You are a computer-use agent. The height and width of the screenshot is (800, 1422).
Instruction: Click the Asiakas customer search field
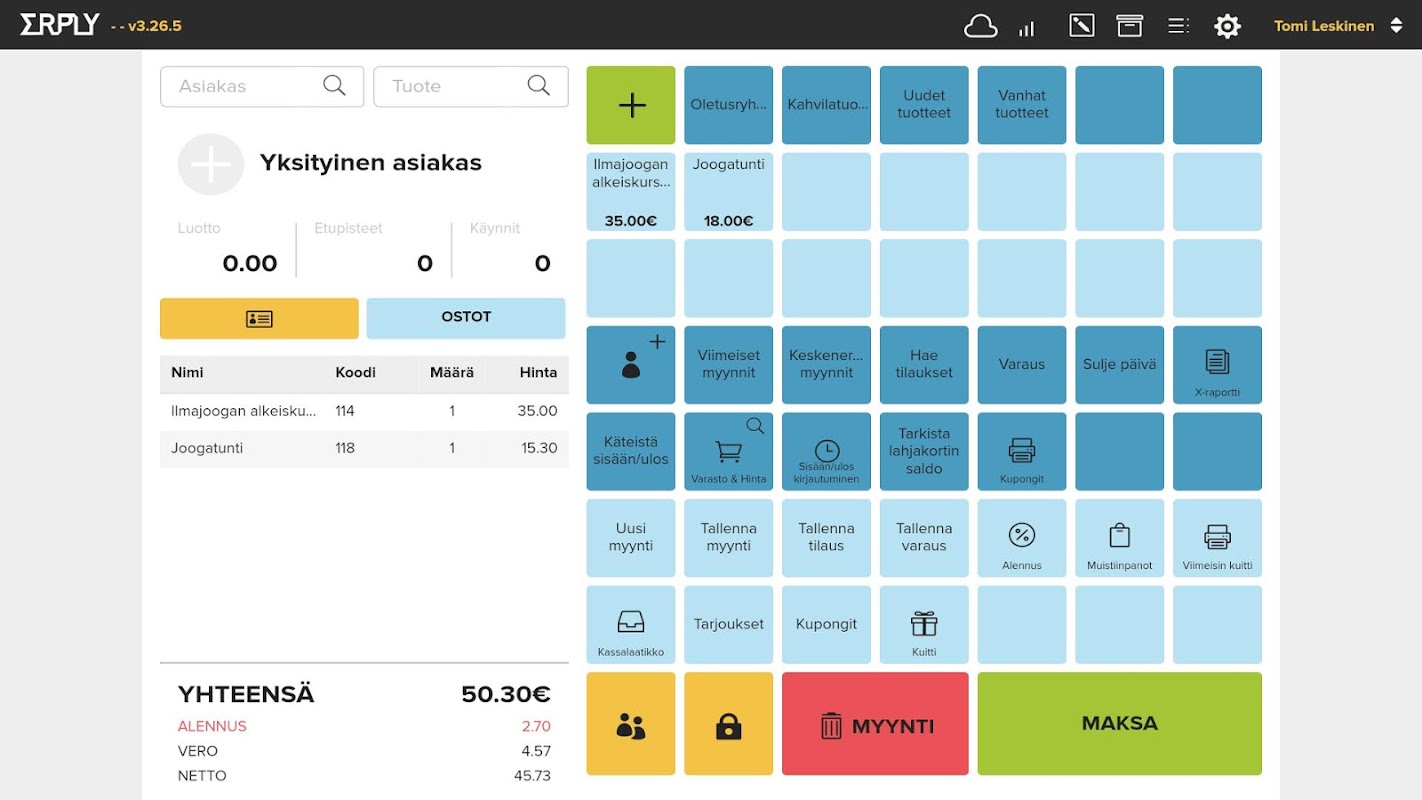point(262,86)
